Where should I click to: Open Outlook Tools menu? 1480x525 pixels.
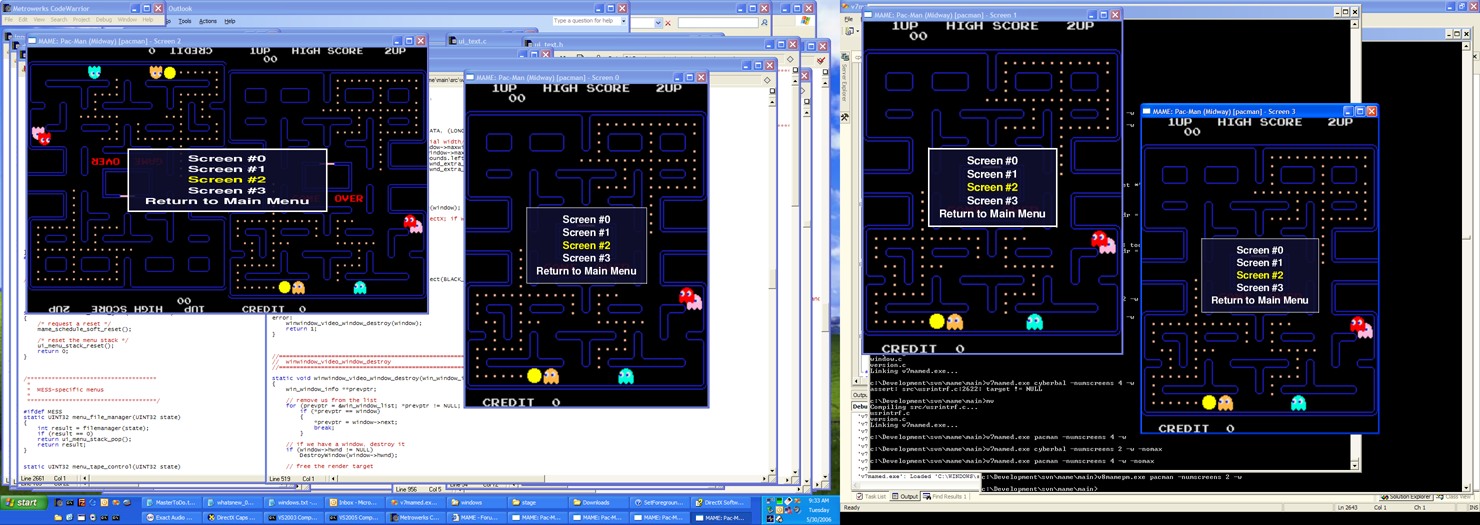[x=185, y=21]
